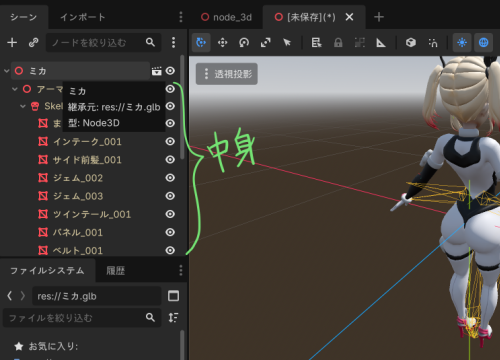
Task: Switch to the インポート dock tab
Action: (x=83, y=17)
